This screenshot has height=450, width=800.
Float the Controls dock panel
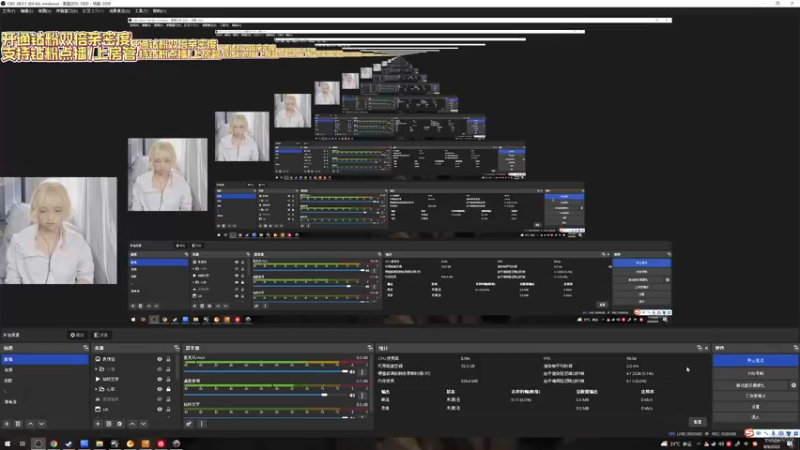(x=795, y=348)
